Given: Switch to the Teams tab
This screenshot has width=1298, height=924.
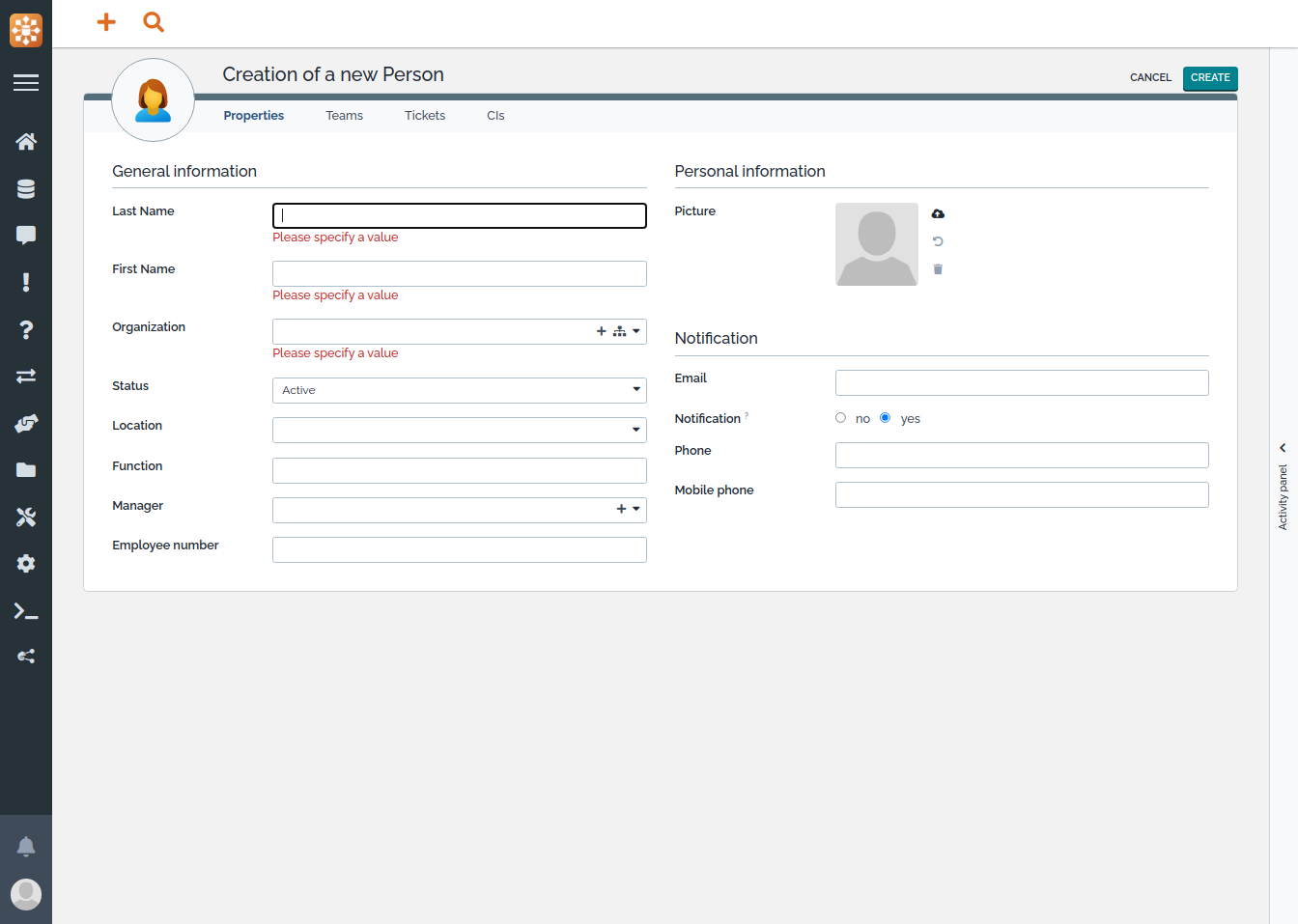Looking at the screenshot, I should click(x=344, y=116).
